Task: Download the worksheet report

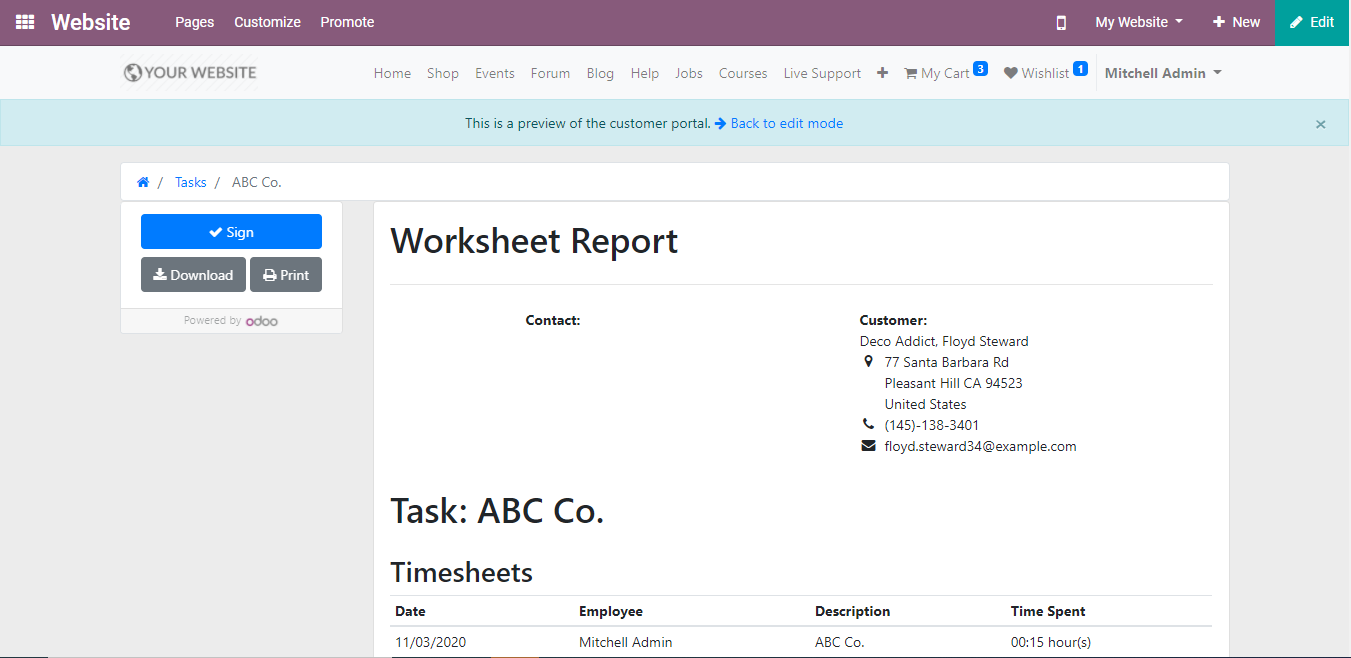Action: pyautogui.click(x=193, y=275)
